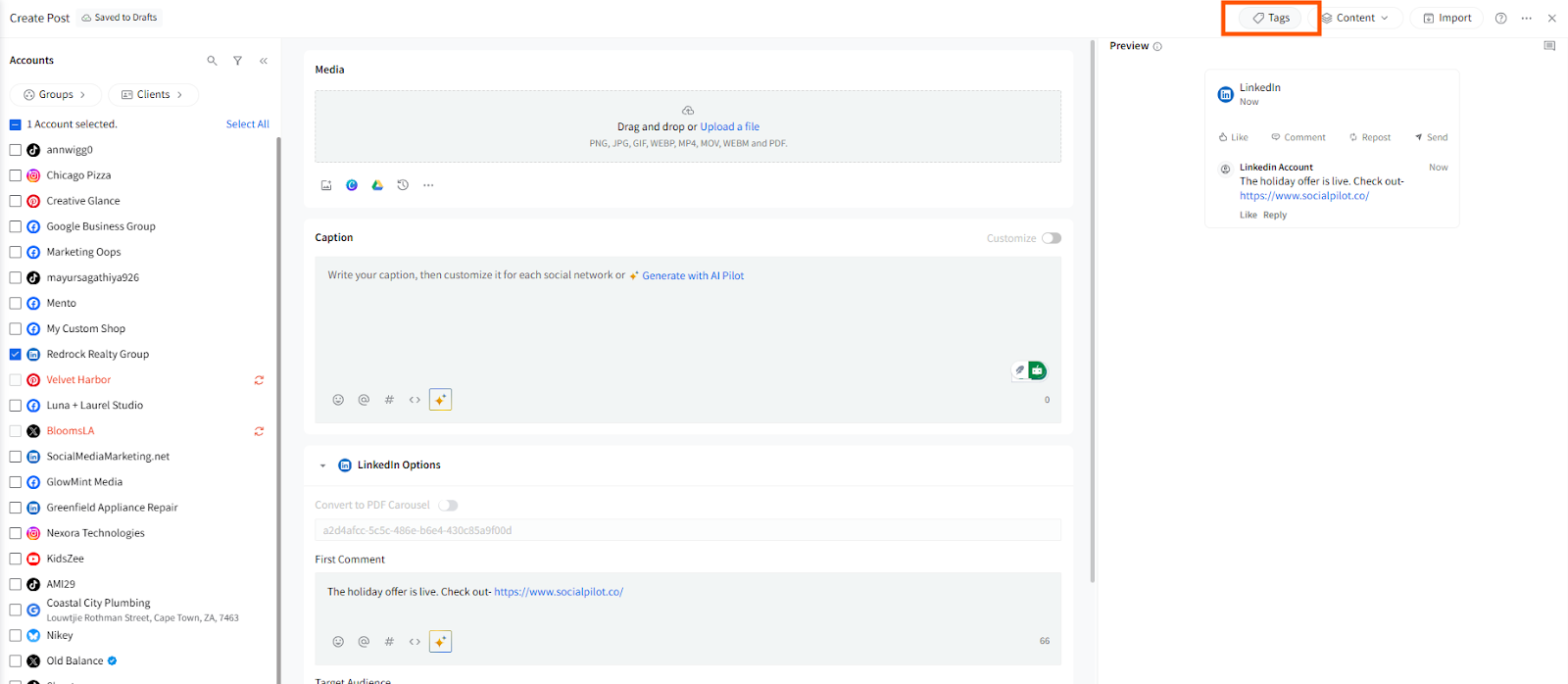Open the accounts filter funnel icon
Image resolution: width=1568 pixels, height=684 pixels.
point(237,61)
